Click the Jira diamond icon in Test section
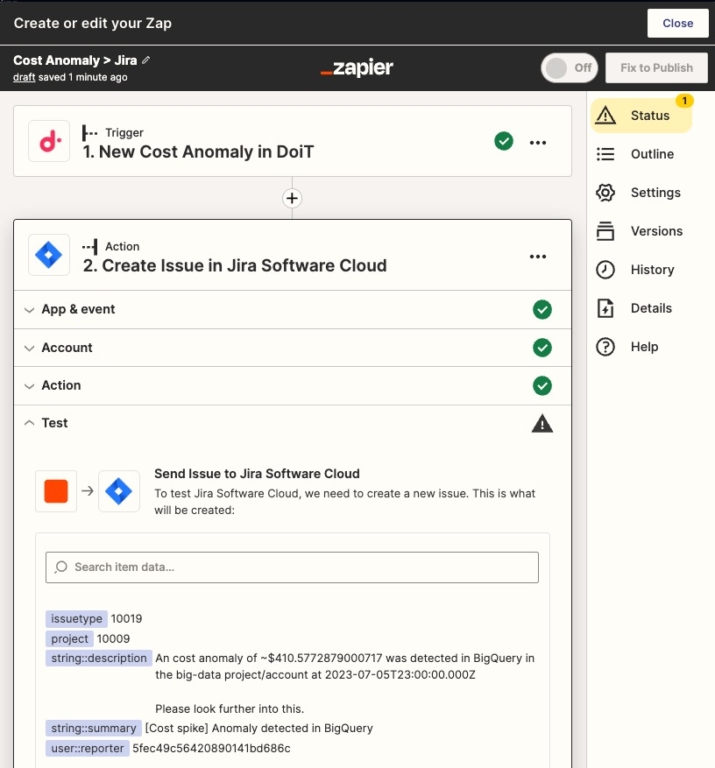Screen dimensions: 715x768 tap(119, 491)
